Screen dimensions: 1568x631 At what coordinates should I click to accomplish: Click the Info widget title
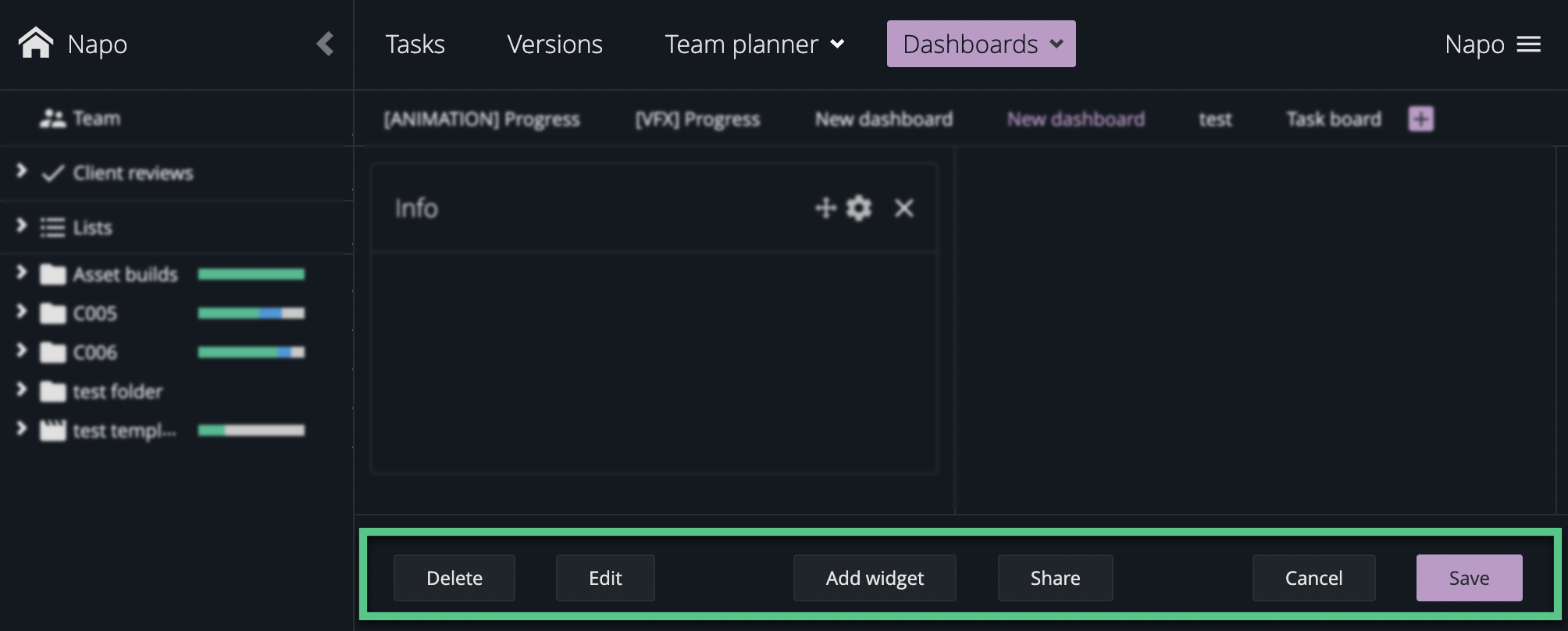416,209
